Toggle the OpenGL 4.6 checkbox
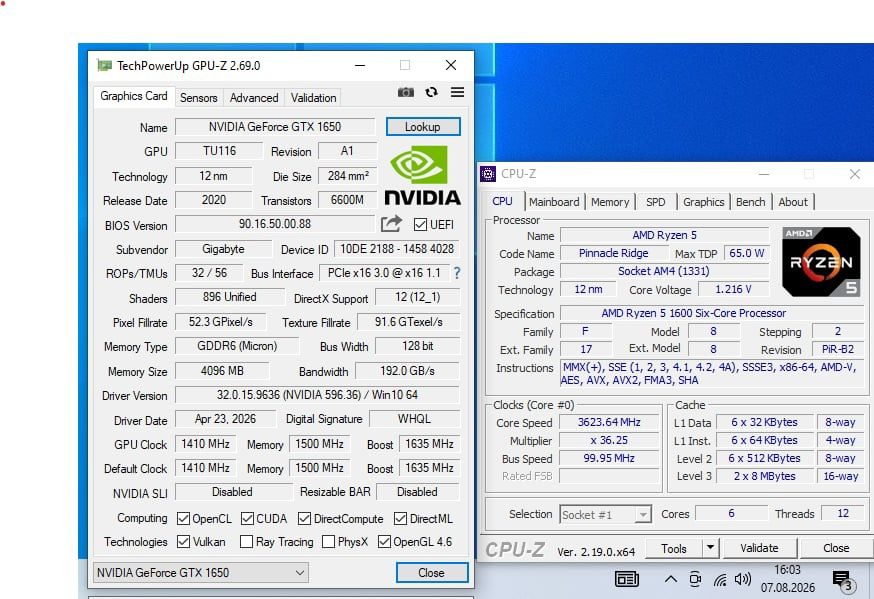Viewport: 874px width, 599px height. click(x=384, y=542)
